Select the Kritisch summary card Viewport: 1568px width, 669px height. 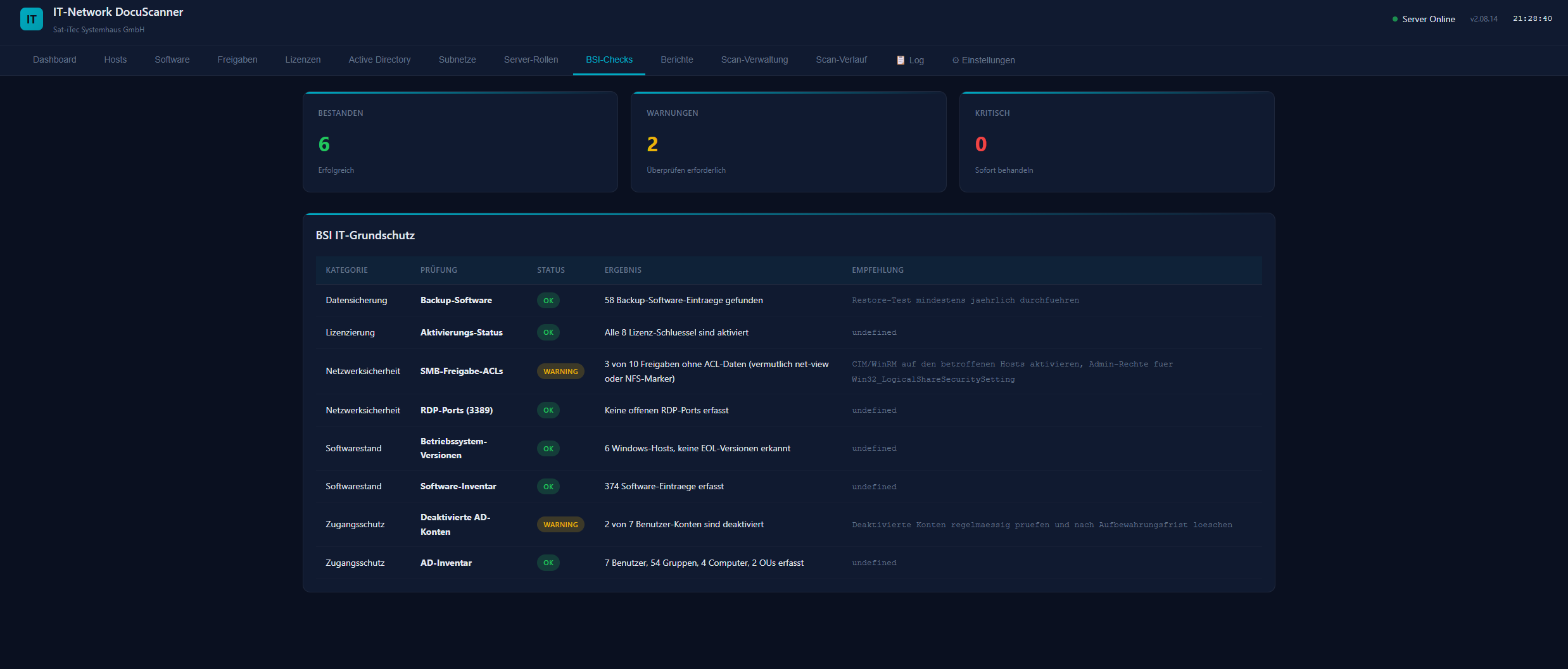coord(1116,142)
